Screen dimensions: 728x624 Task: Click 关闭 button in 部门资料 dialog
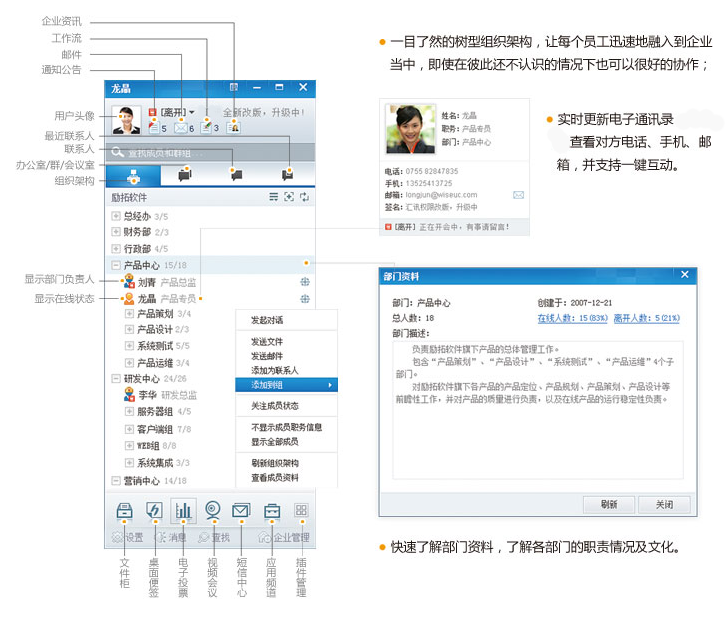(664, 505)
